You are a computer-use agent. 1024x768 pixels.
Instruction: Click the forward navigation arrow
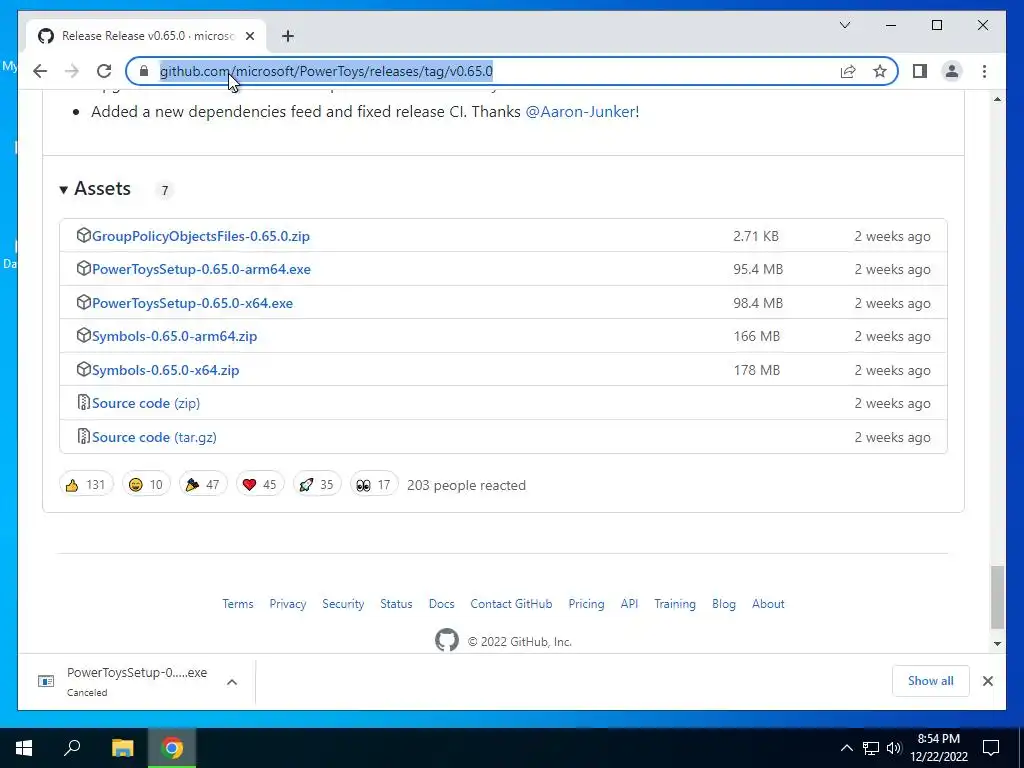[72, 71]
